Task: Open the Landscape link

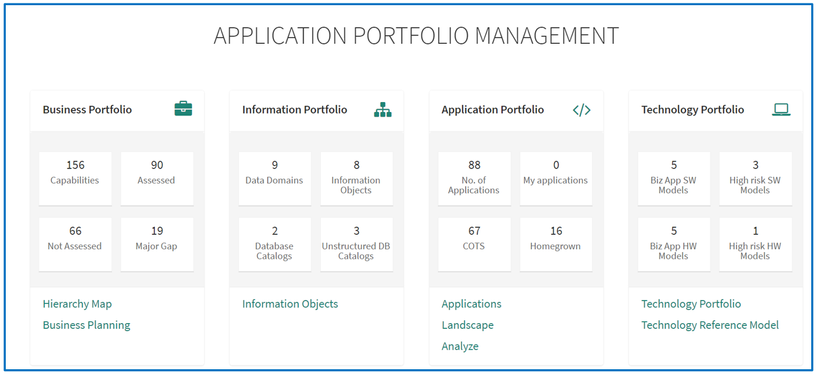Action: click(467, 325)
